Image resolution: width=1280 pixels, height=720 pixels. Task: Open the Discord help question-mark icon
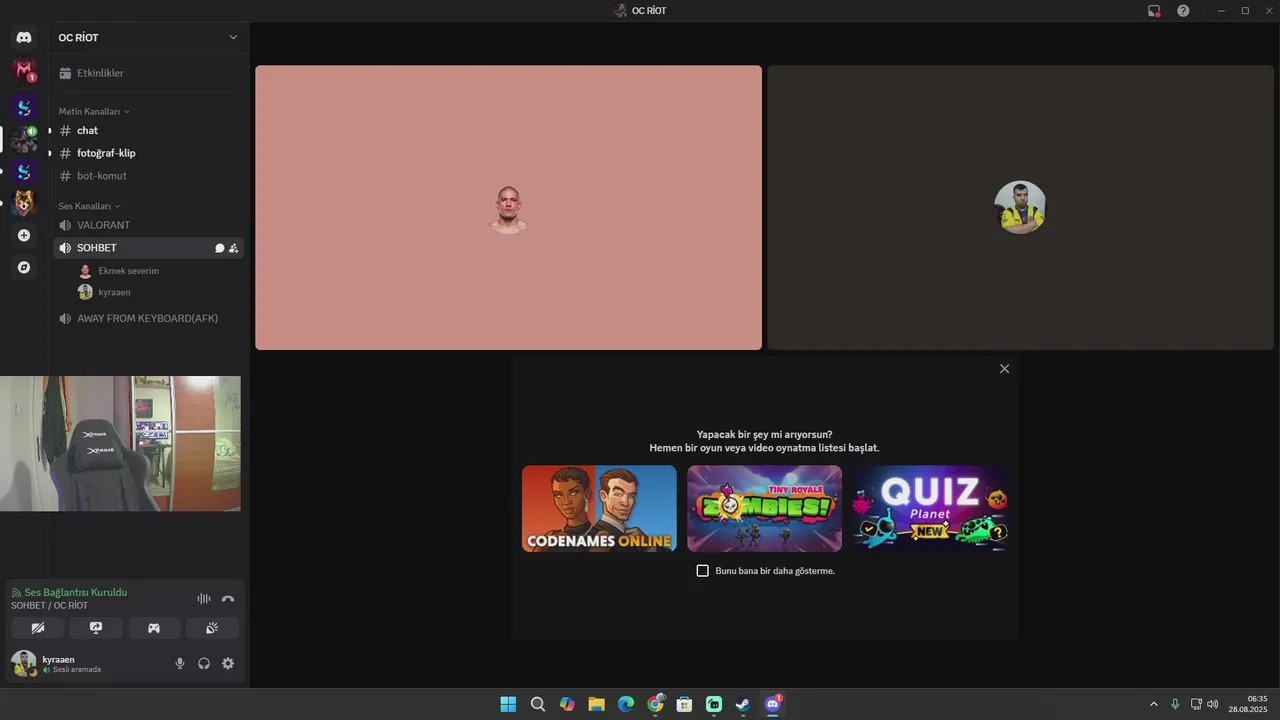point(1183,11)
